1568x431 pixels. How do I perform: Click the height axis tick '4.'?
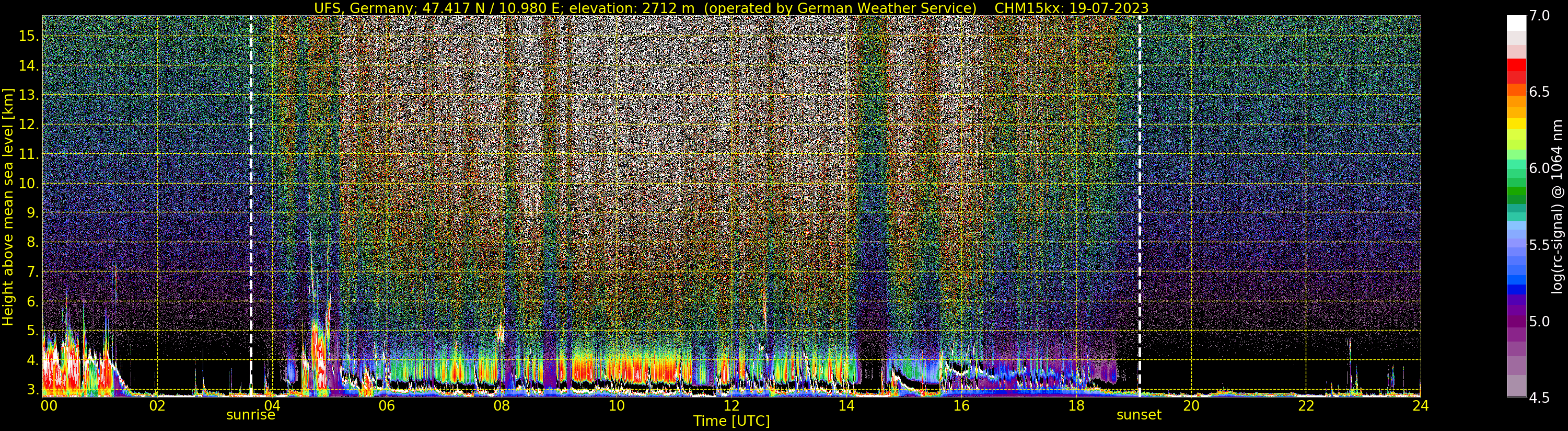click(x=33, y=360)
